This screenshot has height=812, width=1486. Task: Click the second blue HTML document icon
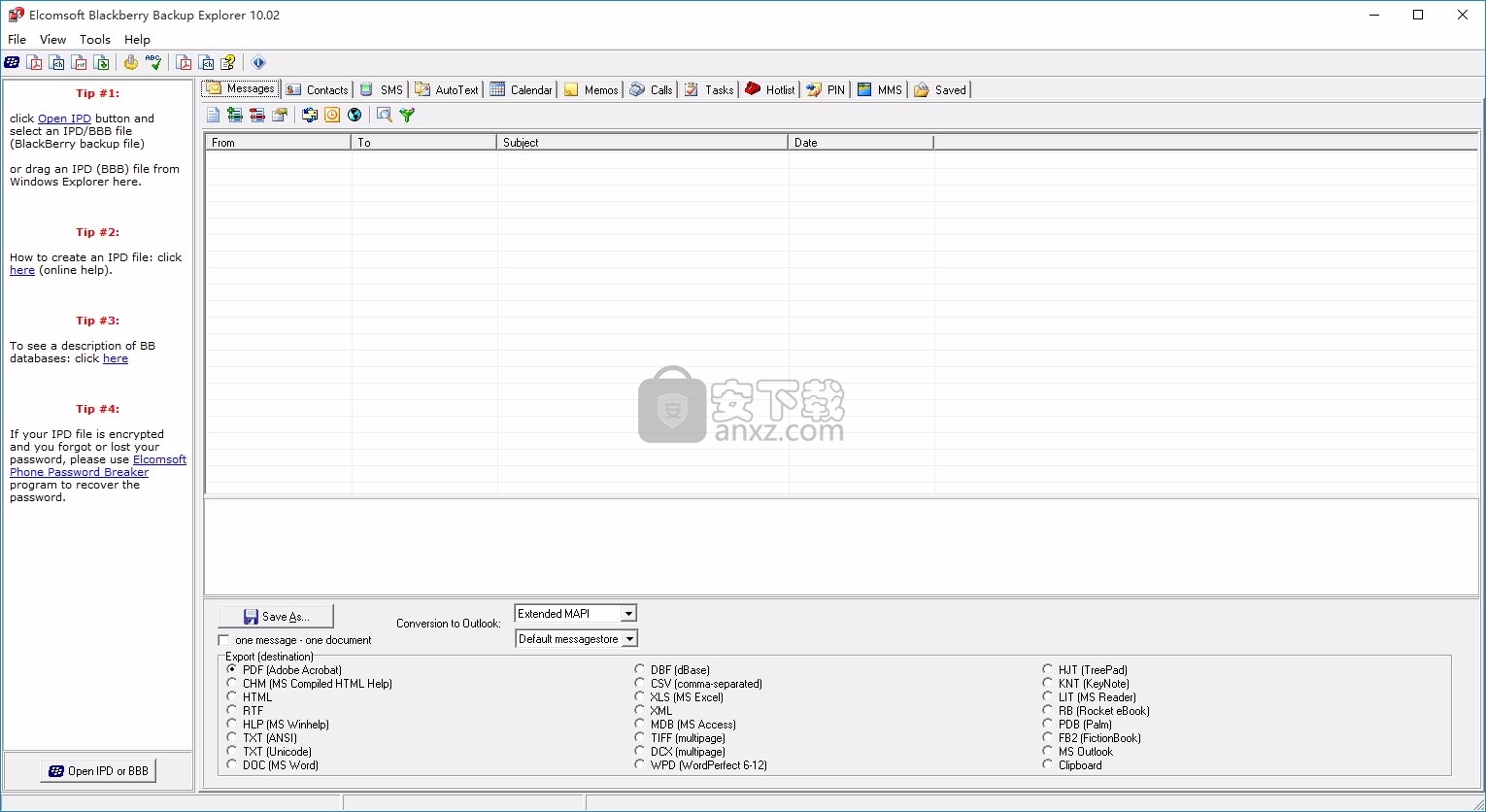click(207, 62)
